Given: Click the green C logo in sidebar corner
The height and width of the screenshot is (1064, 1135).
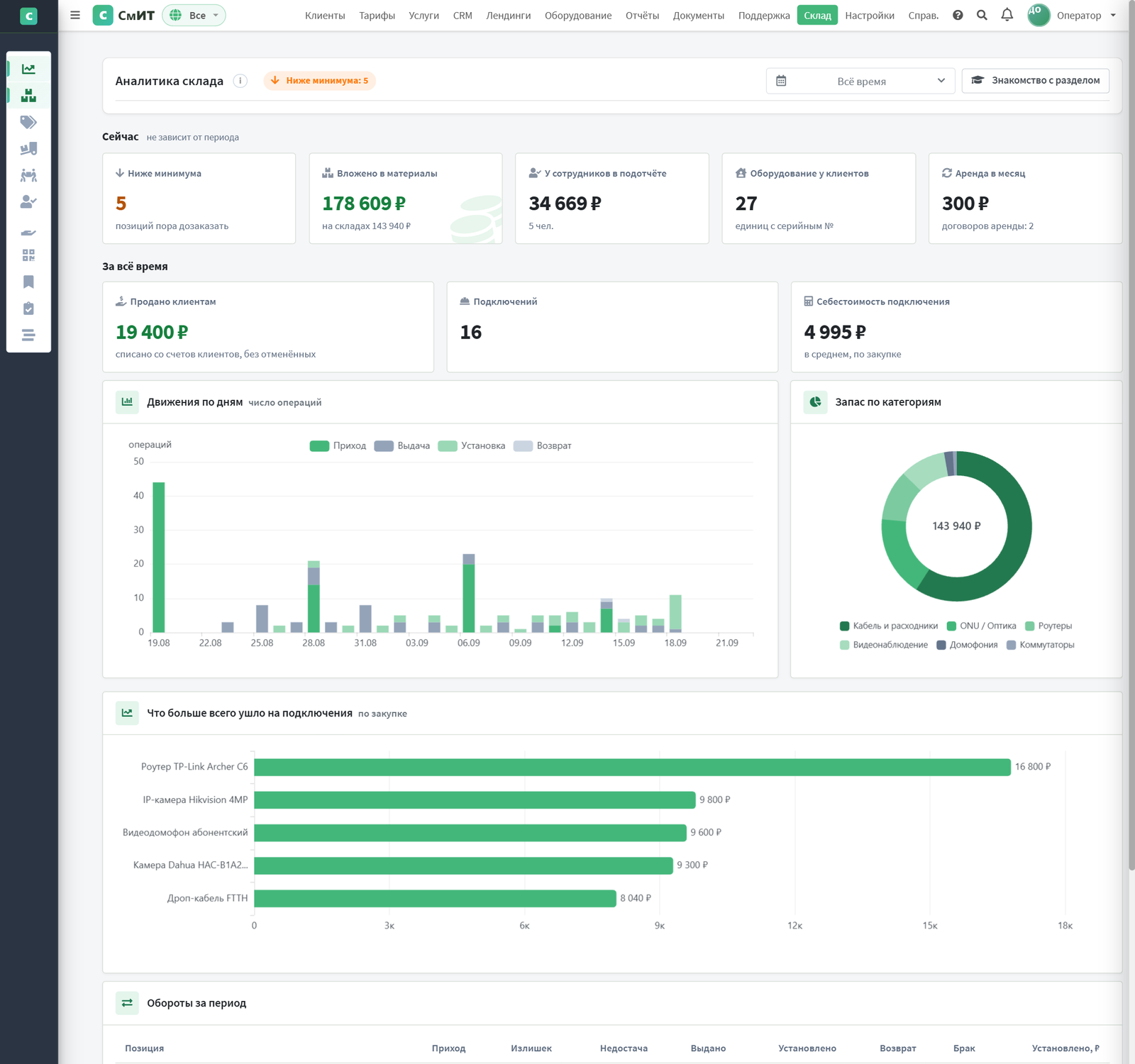Looking at the screenshot, I should 28,16.
